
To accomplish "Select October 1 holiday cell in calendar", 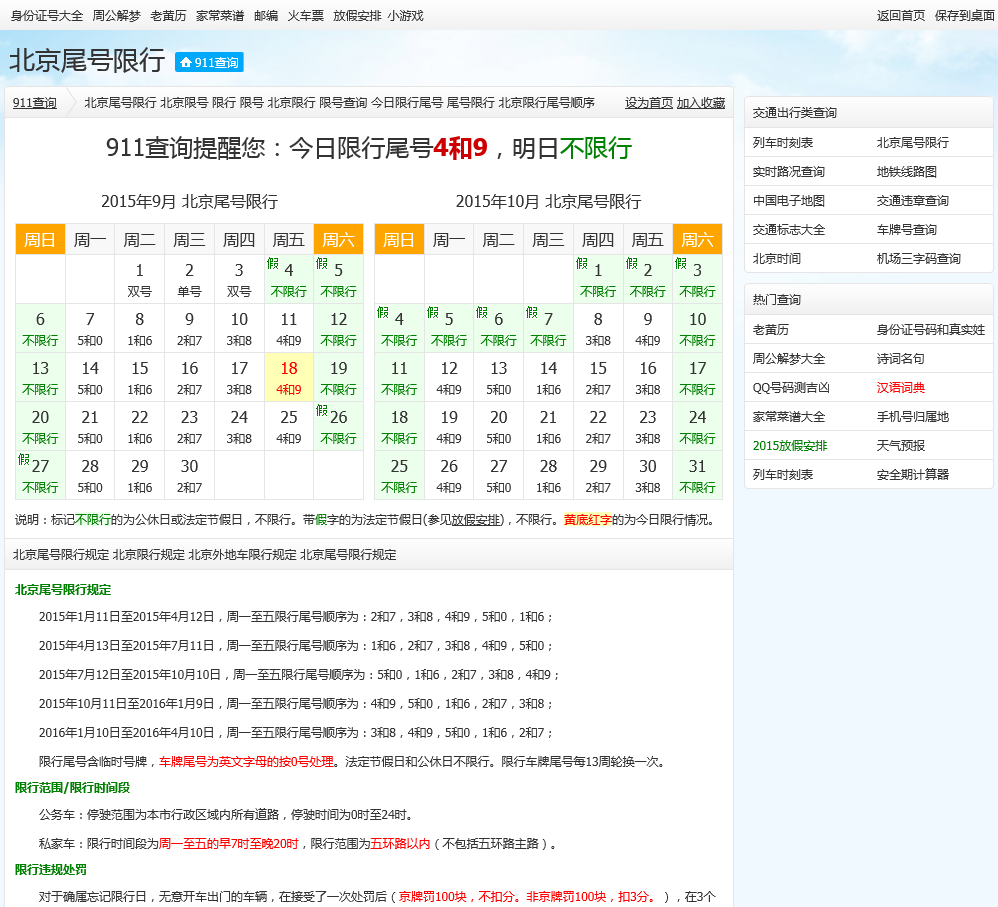I will point(598,280).
